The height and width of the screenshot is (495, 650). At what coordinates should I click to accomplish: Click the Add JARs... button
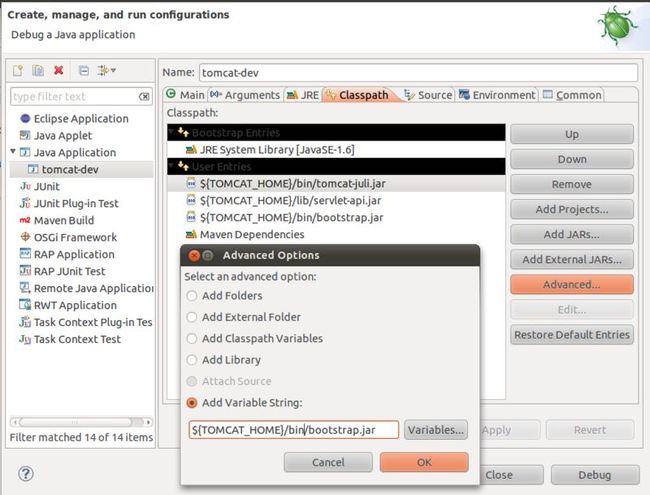(572, 235)
